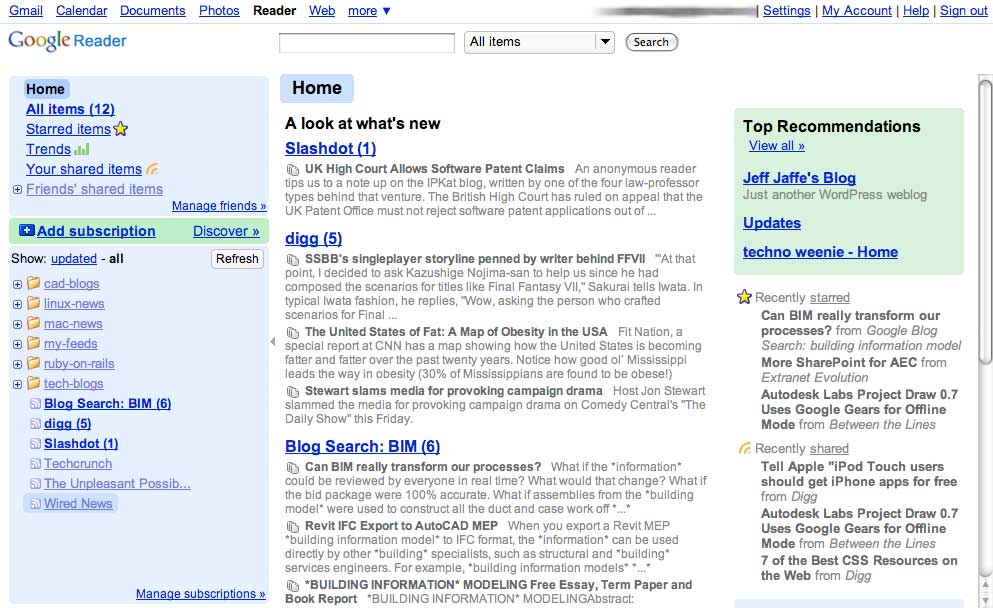Open Documents from the top navigation
The width and height of the screenshot is (993, 608).
153,11
